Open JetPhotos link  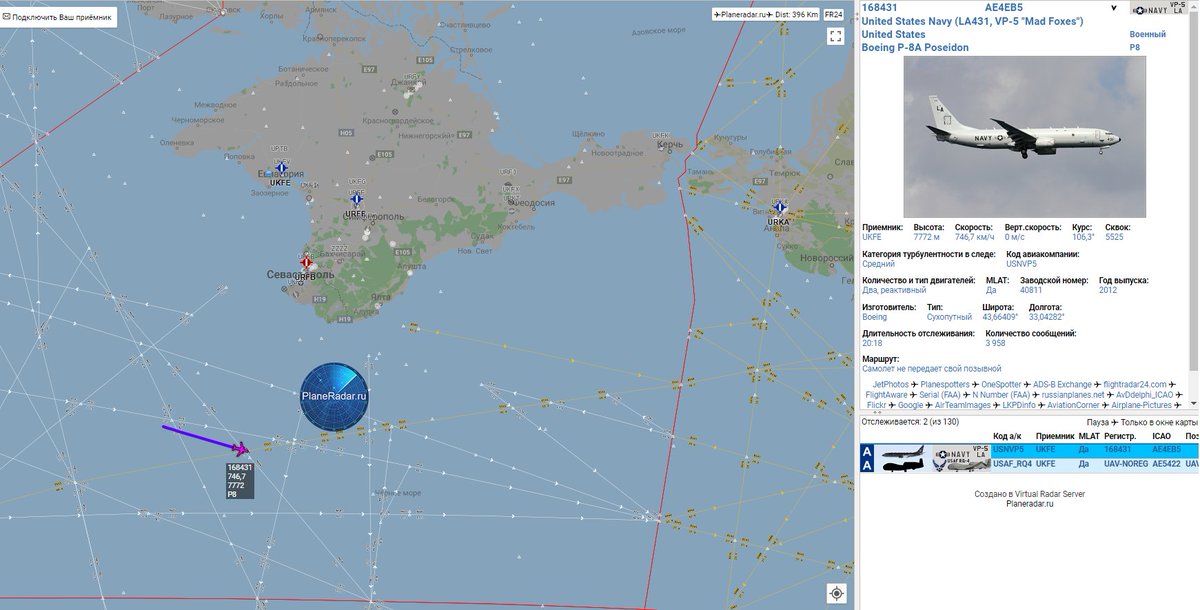coord(891,384)
